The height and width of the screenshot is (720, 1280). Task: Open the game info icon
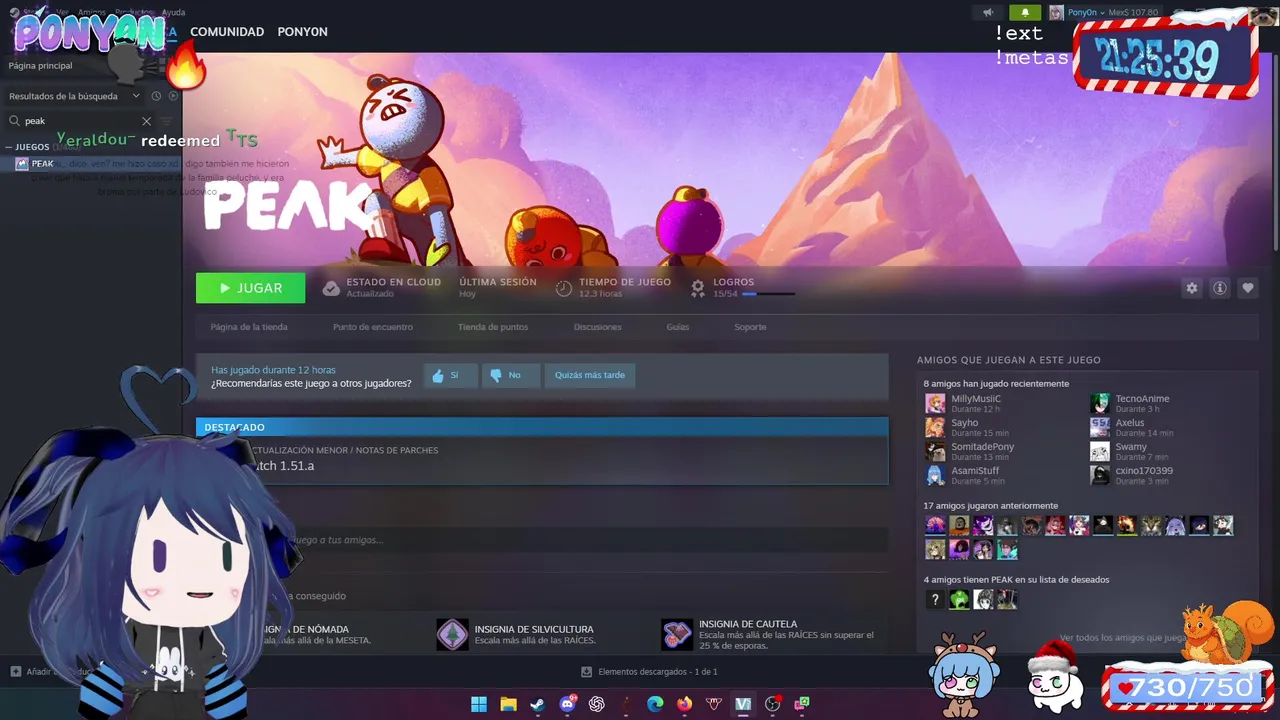click(x=1219, y=288)
